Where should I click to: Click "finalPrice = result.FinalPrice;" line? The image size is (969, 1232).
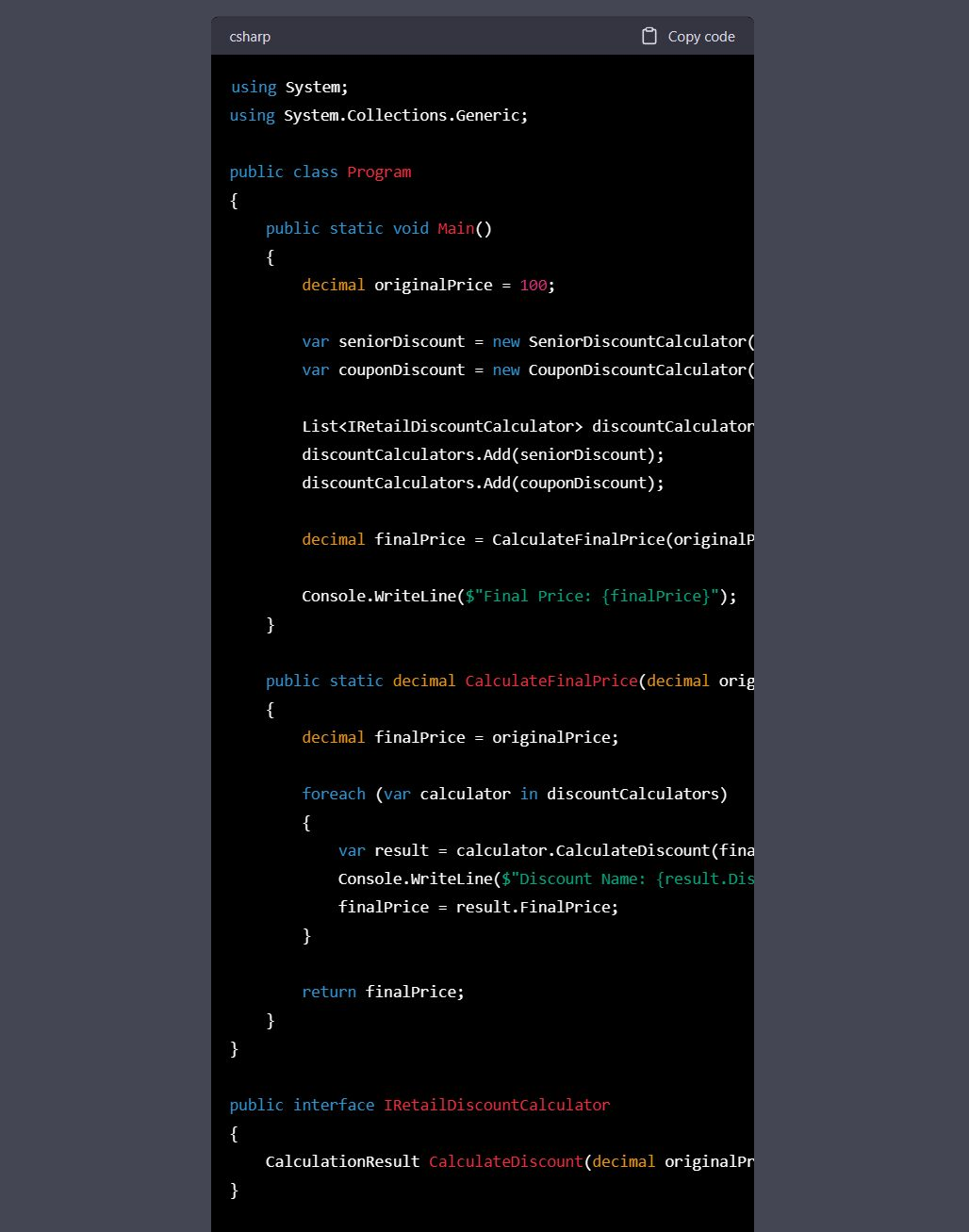[478, 907]
